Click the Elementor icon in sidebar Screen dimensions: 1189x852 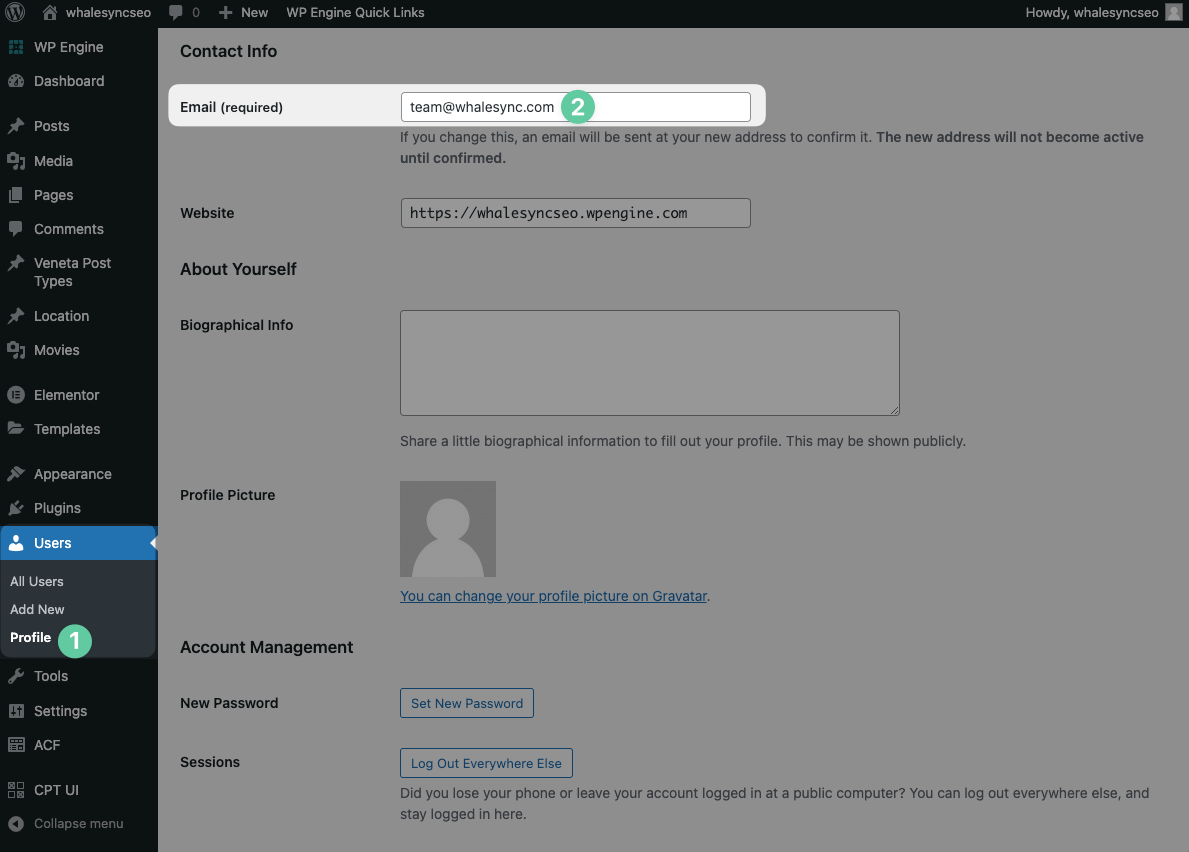point(16,395)
